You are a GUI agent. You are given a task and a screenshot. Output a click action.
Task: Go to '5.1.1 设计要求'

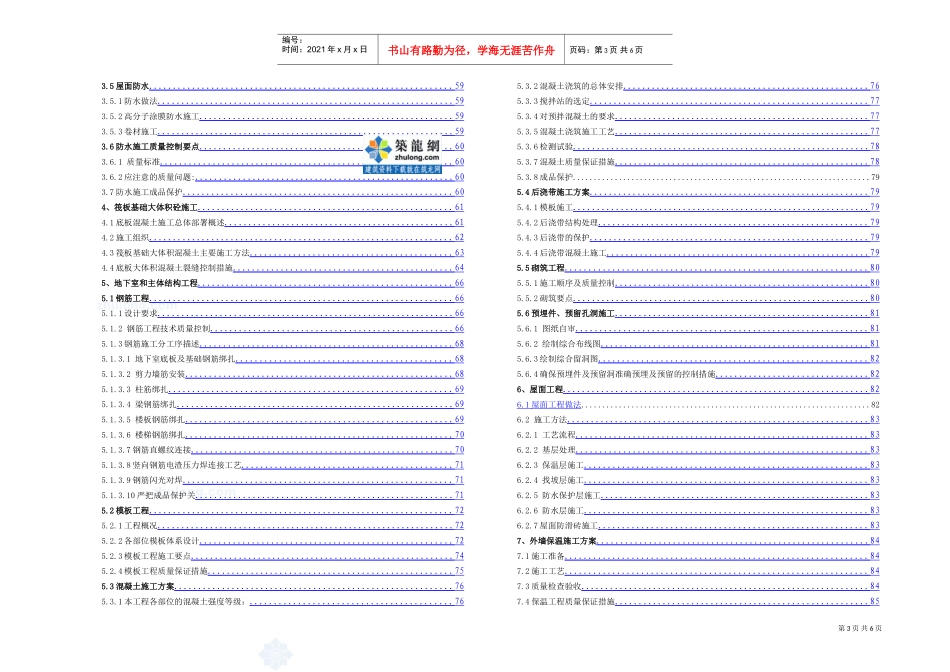click(x=282, y=313)
